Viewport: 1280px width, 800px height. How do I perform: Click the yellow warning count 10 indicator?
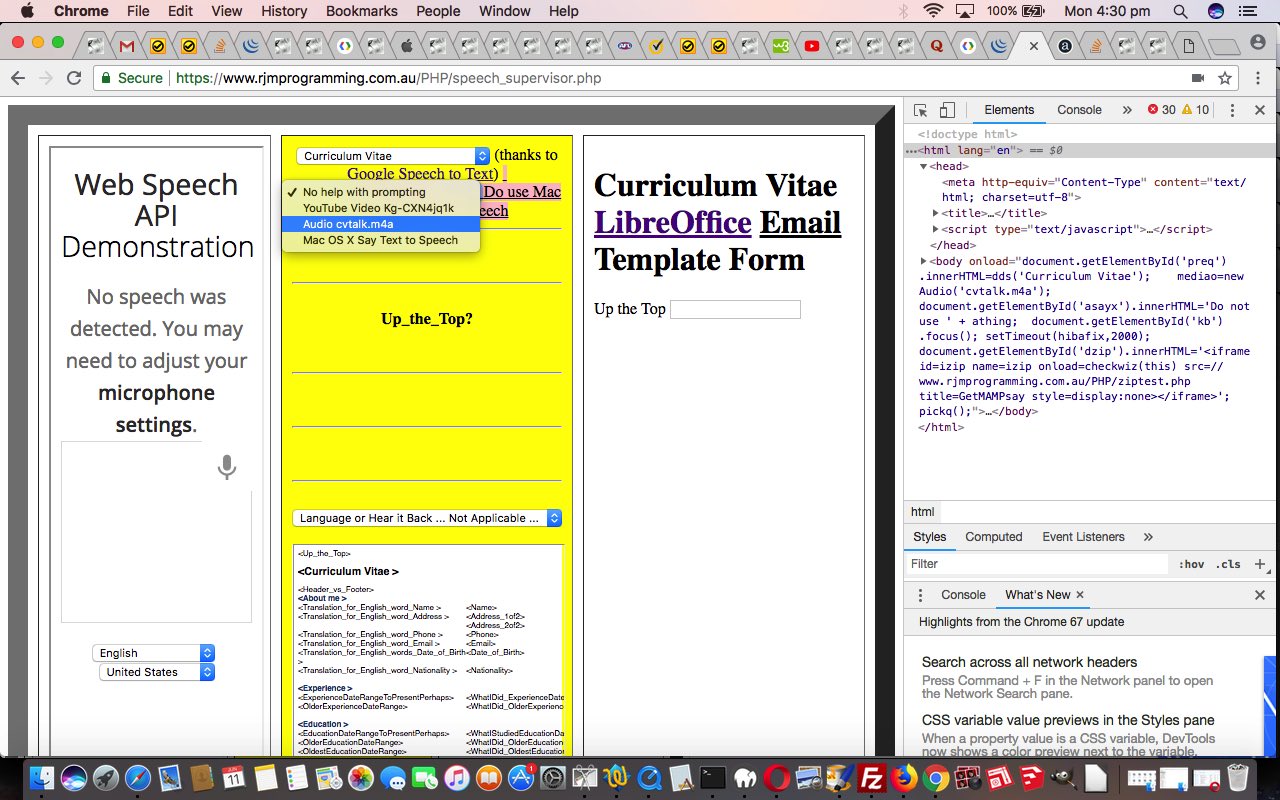(x=1195, y=110)
